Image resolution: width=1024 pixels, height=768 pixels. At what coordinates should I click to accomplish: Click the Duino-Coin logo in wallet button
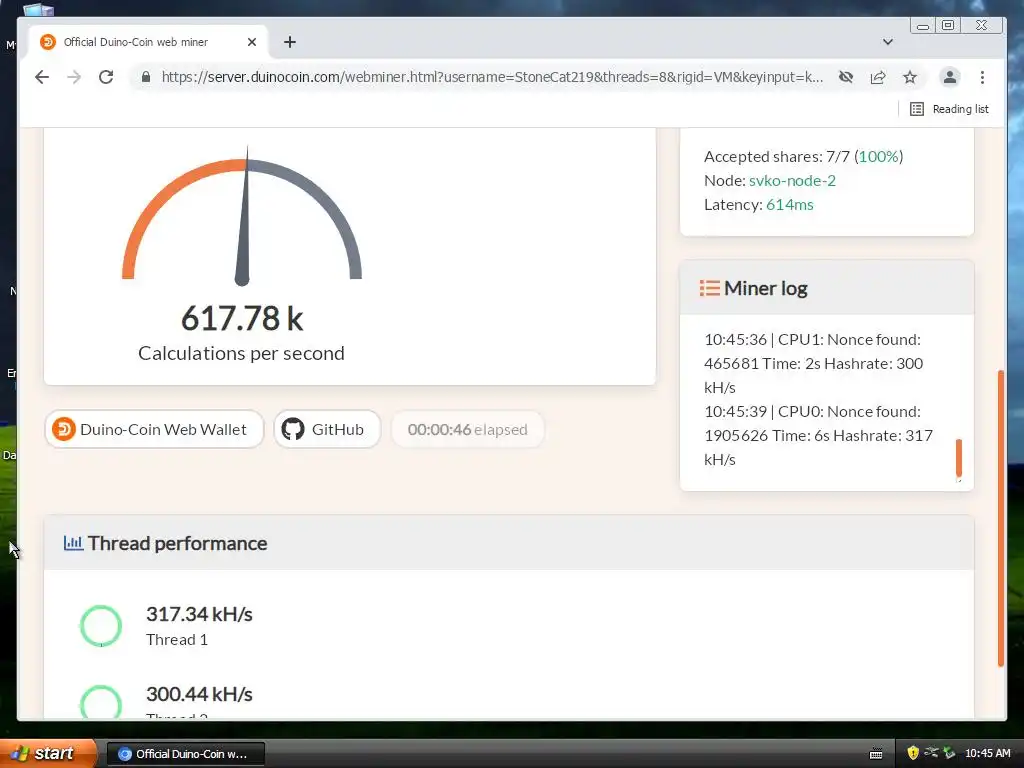coord(63,429)
